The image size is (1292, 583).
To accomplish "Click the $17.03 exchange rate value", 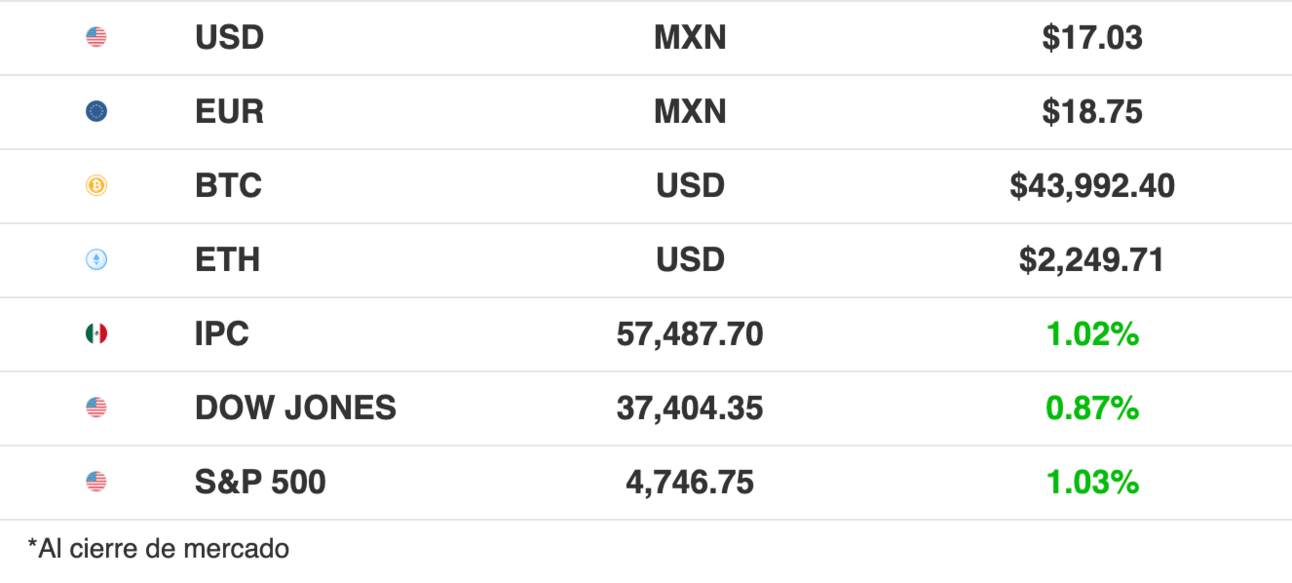I will pyautogui.click(x=1092, y=38).
